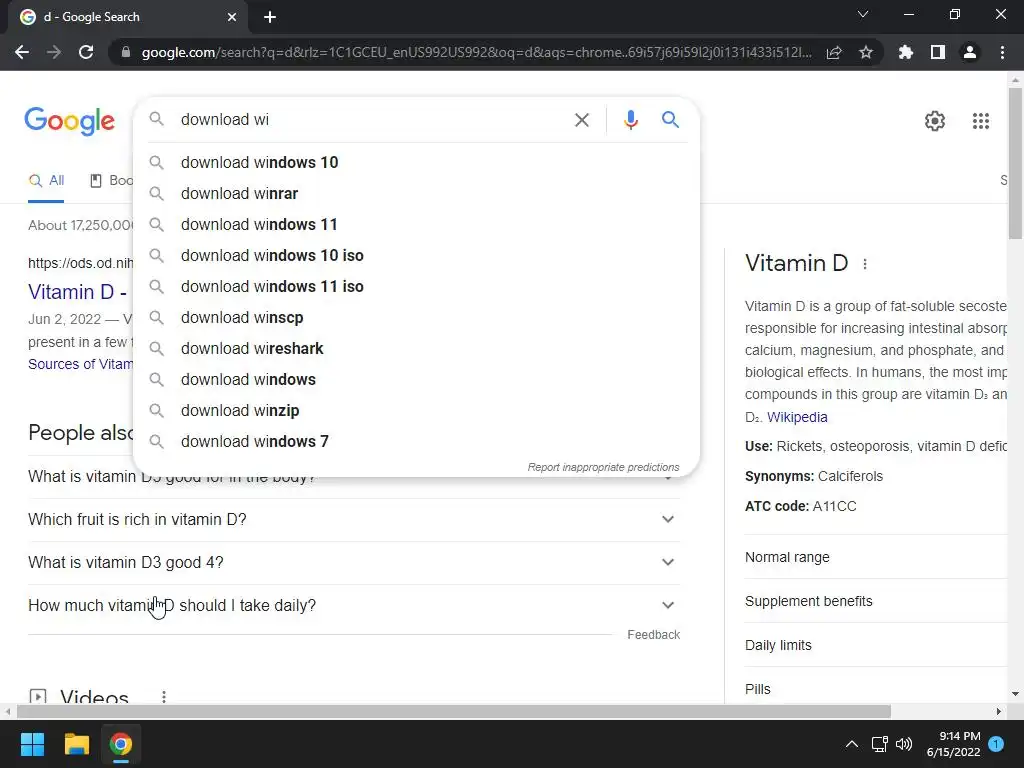Open the 'Normal range' section
The image size is (1024, 768).
(876, 557)
